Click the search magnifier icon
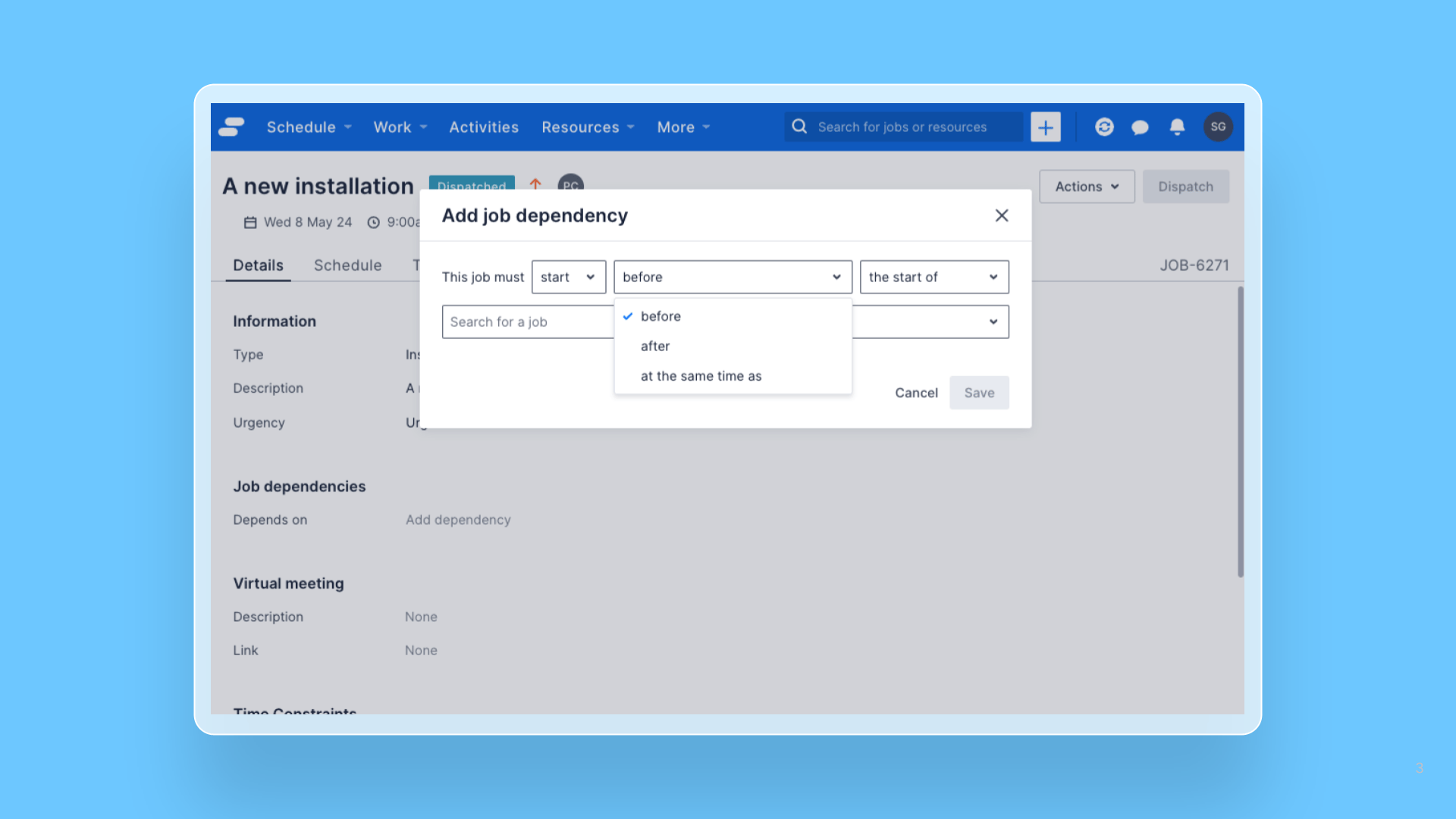This screenshot has height=819, width=1456. click(799, 127)
